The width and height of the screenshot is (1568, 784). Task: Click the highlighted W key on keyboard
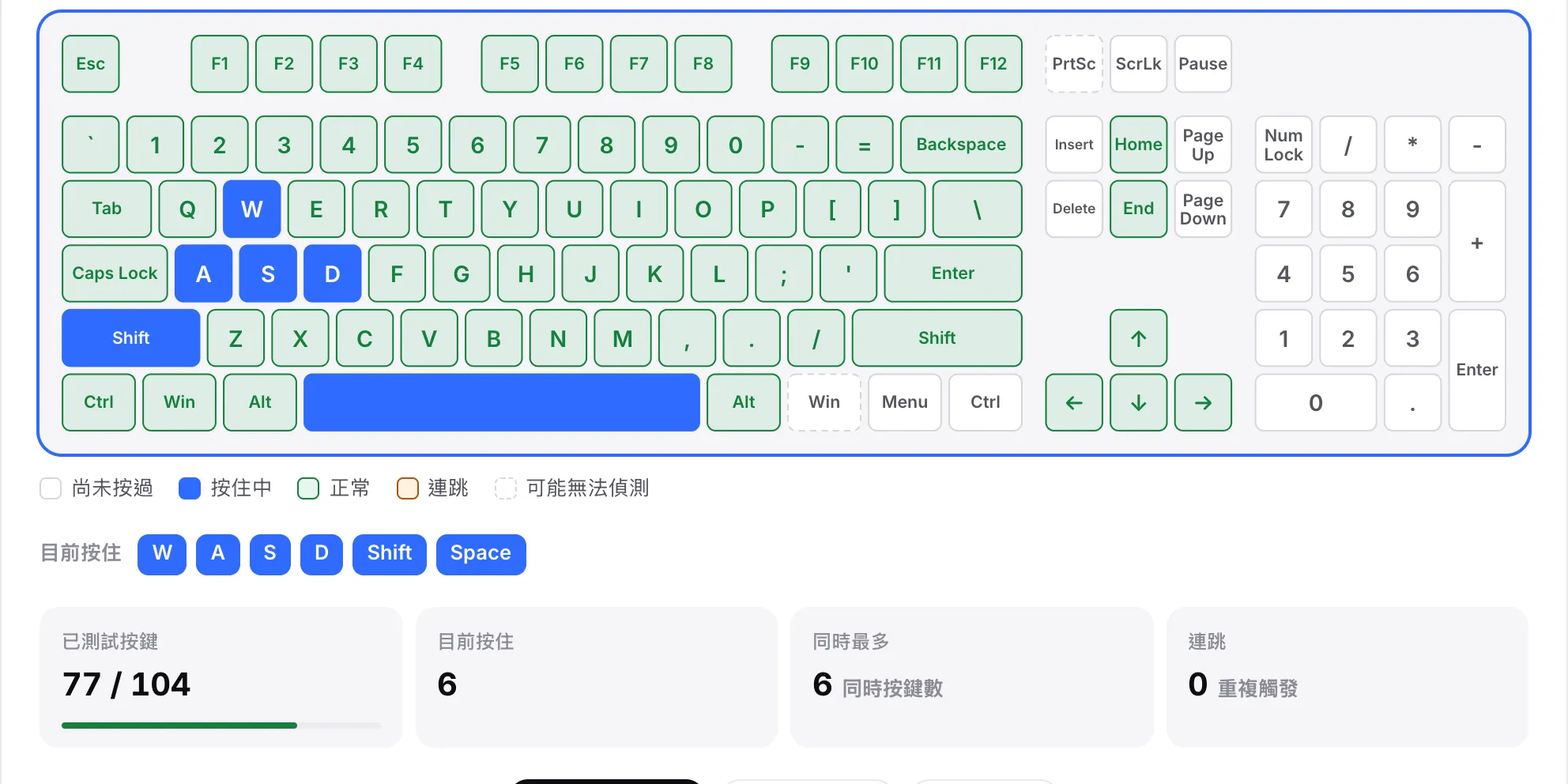252,209
